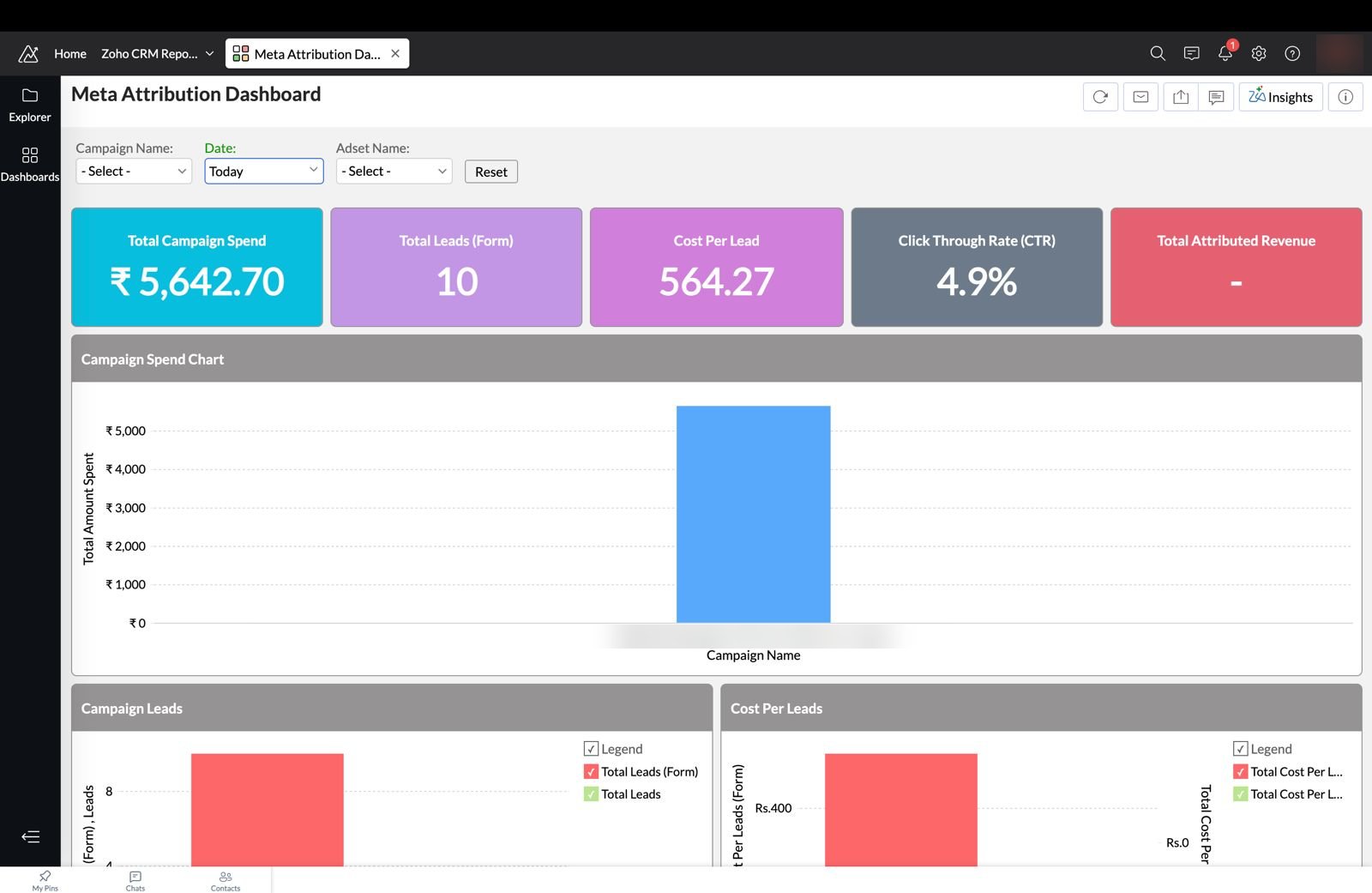This screenshot has width=1372, height=893.
Task: Share the dashboard via the export icon
Action: [x=1181, y=97]
